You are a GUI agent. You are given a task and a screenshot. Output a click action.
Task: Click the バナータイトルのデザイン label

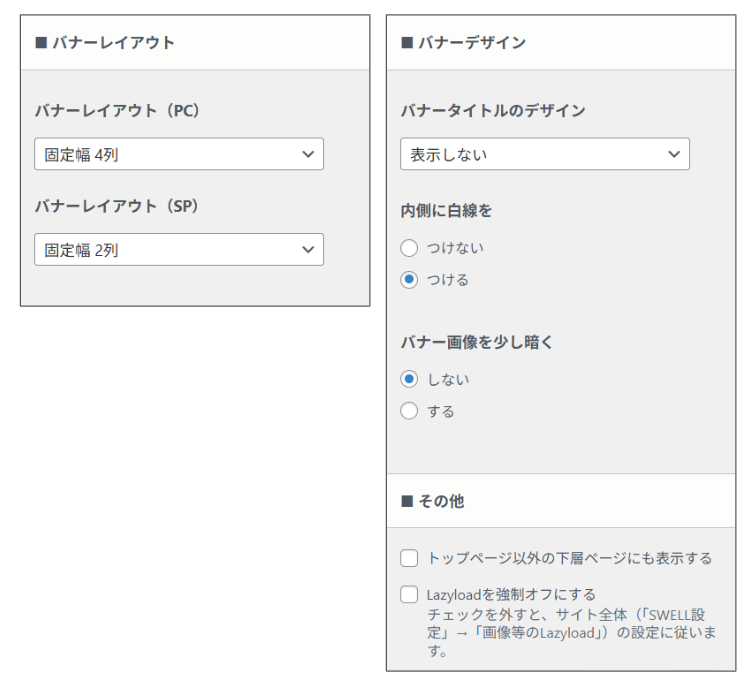493,111
